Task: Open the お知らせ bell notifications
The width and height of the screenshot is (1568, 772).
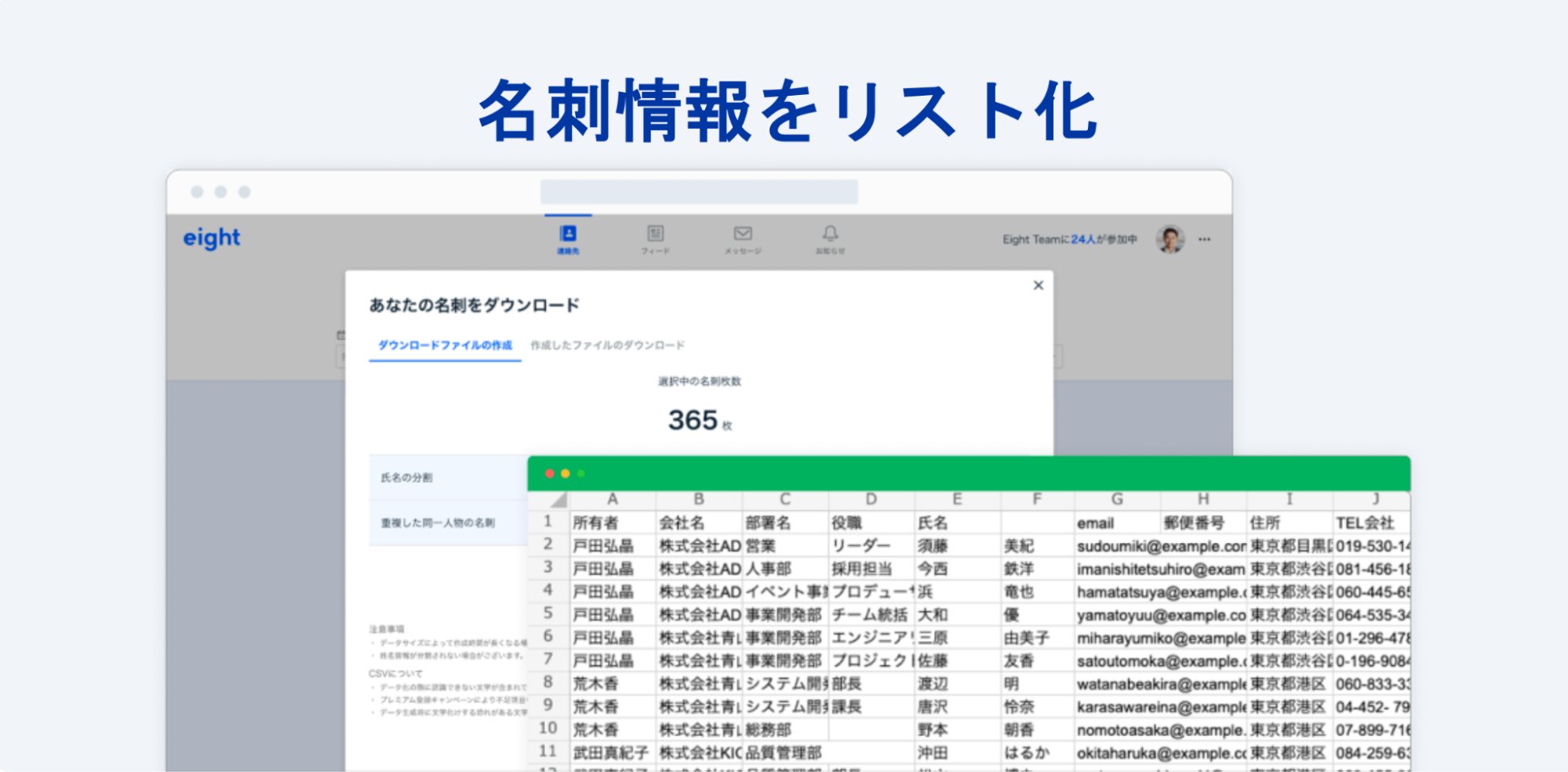Action: coord(830,239)
